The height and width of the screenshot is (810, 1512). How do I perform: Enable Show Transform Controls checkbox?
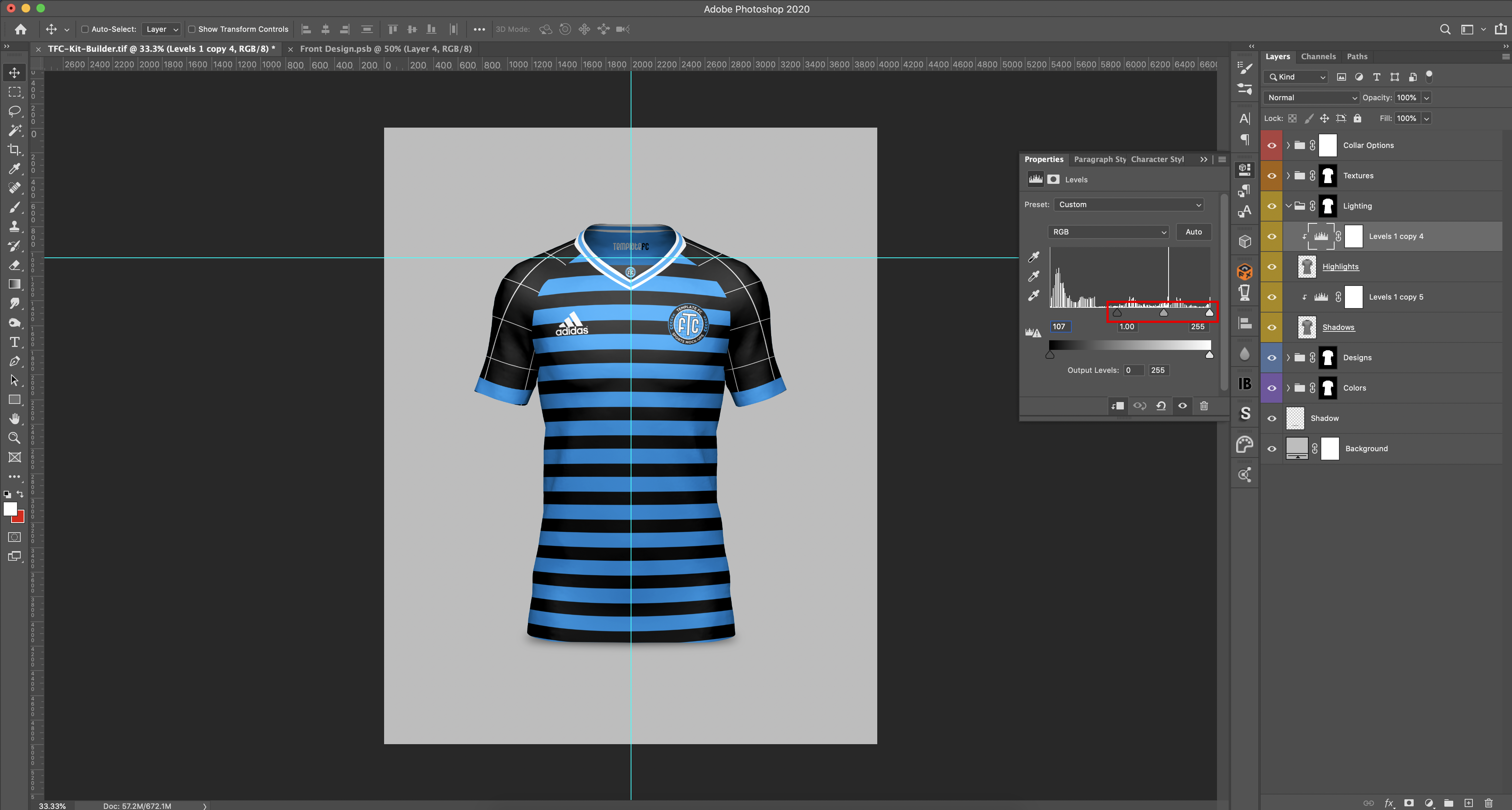[191, 29]
